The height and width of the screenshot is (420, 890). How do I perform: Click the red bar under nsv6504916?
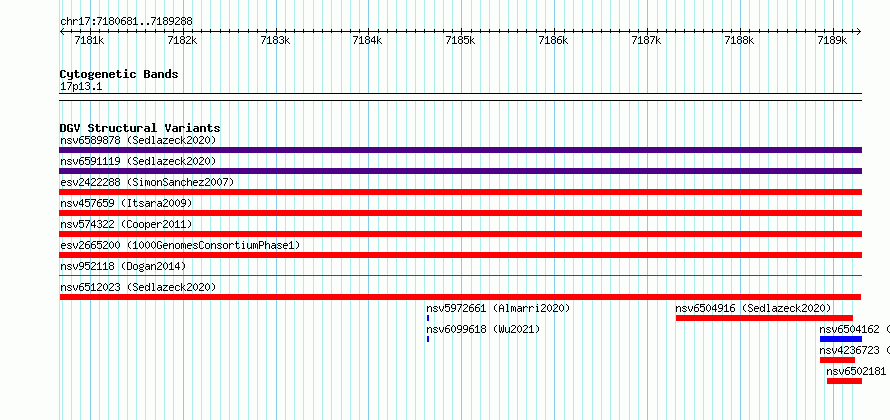[x=764, y=318]
